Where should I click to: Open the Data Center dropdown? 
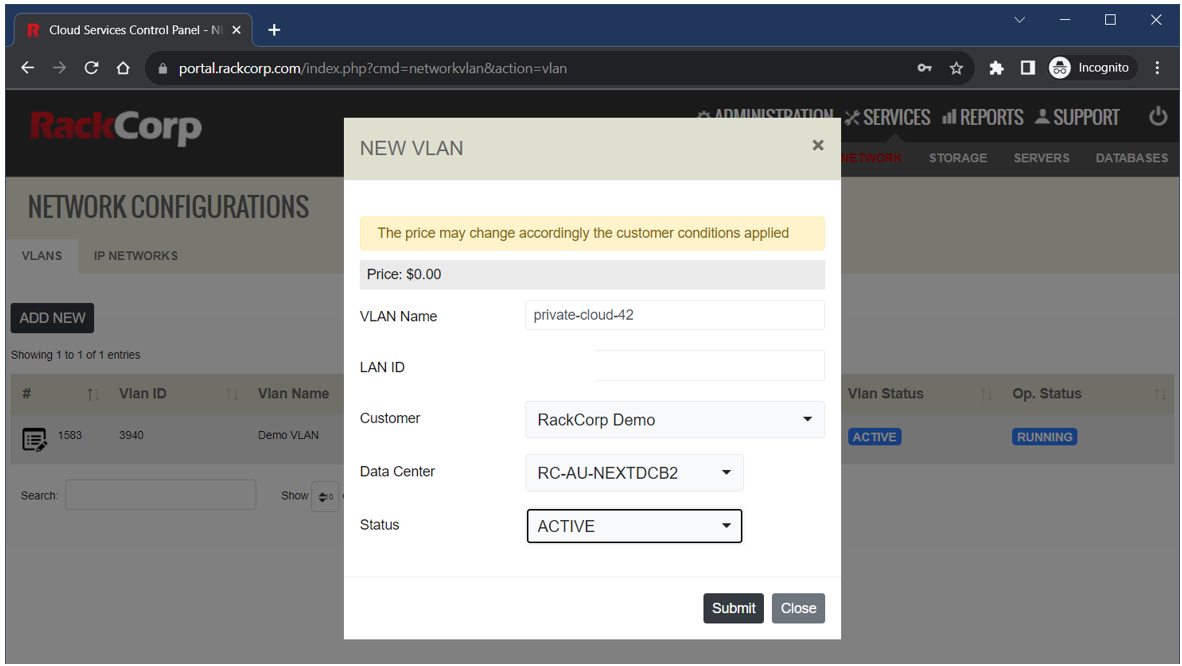(634, 473)
